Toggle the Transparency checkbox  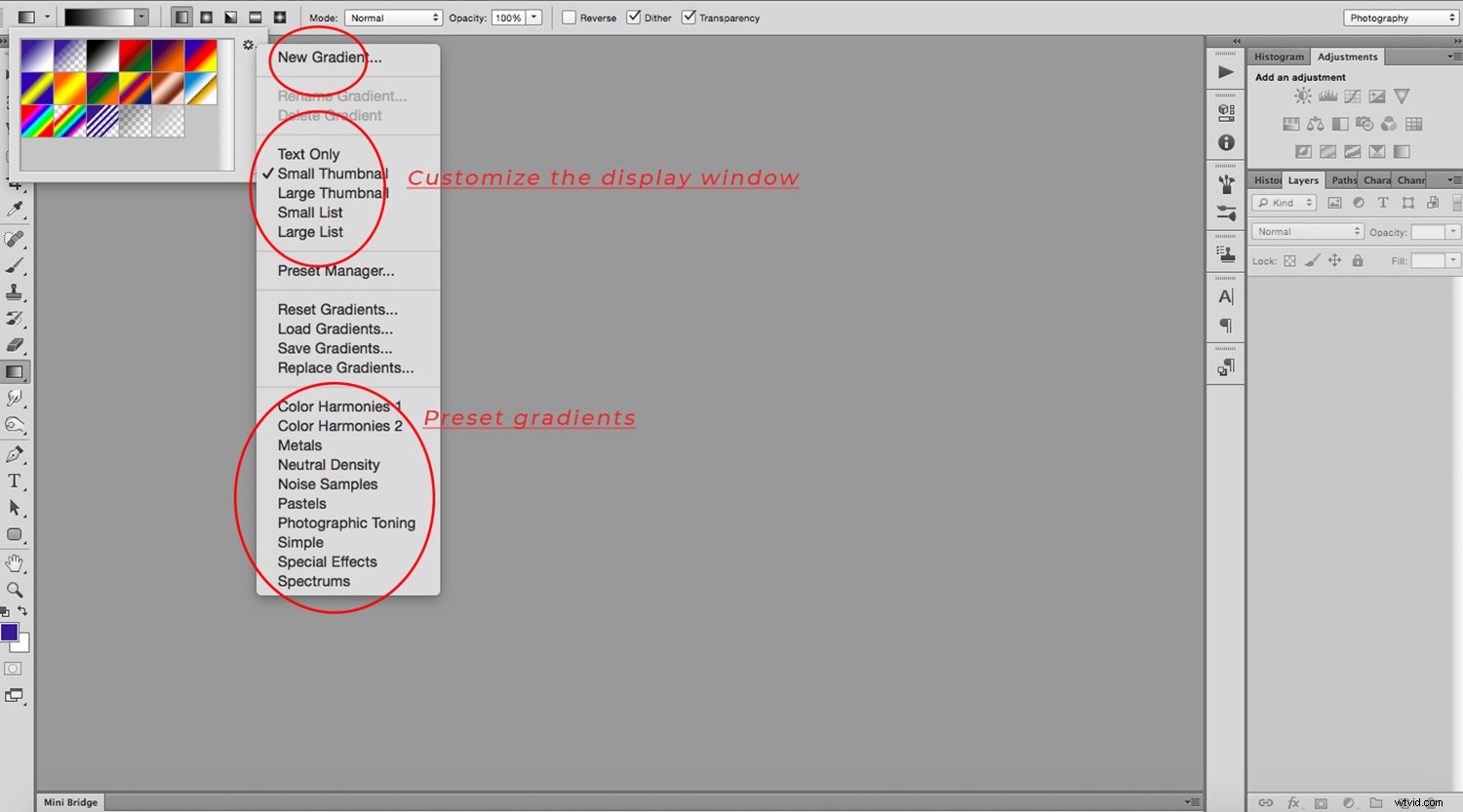[x=689, y=18]
